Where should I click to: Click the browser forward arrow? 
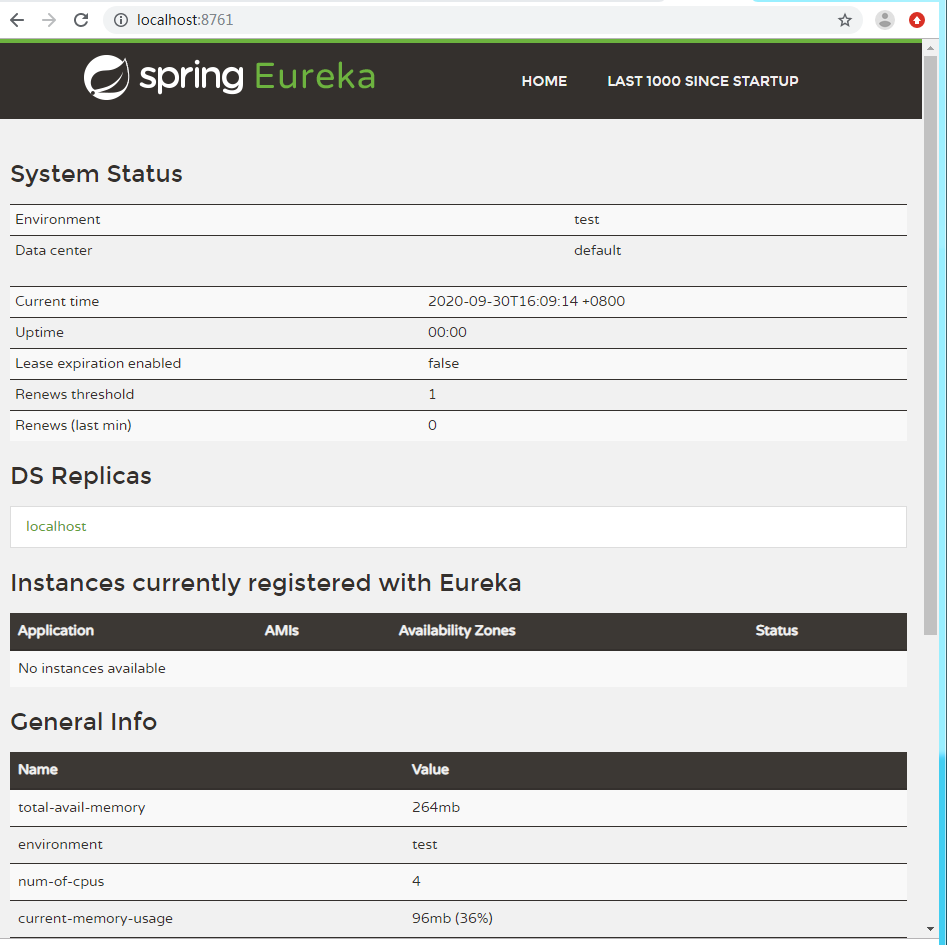49,20
